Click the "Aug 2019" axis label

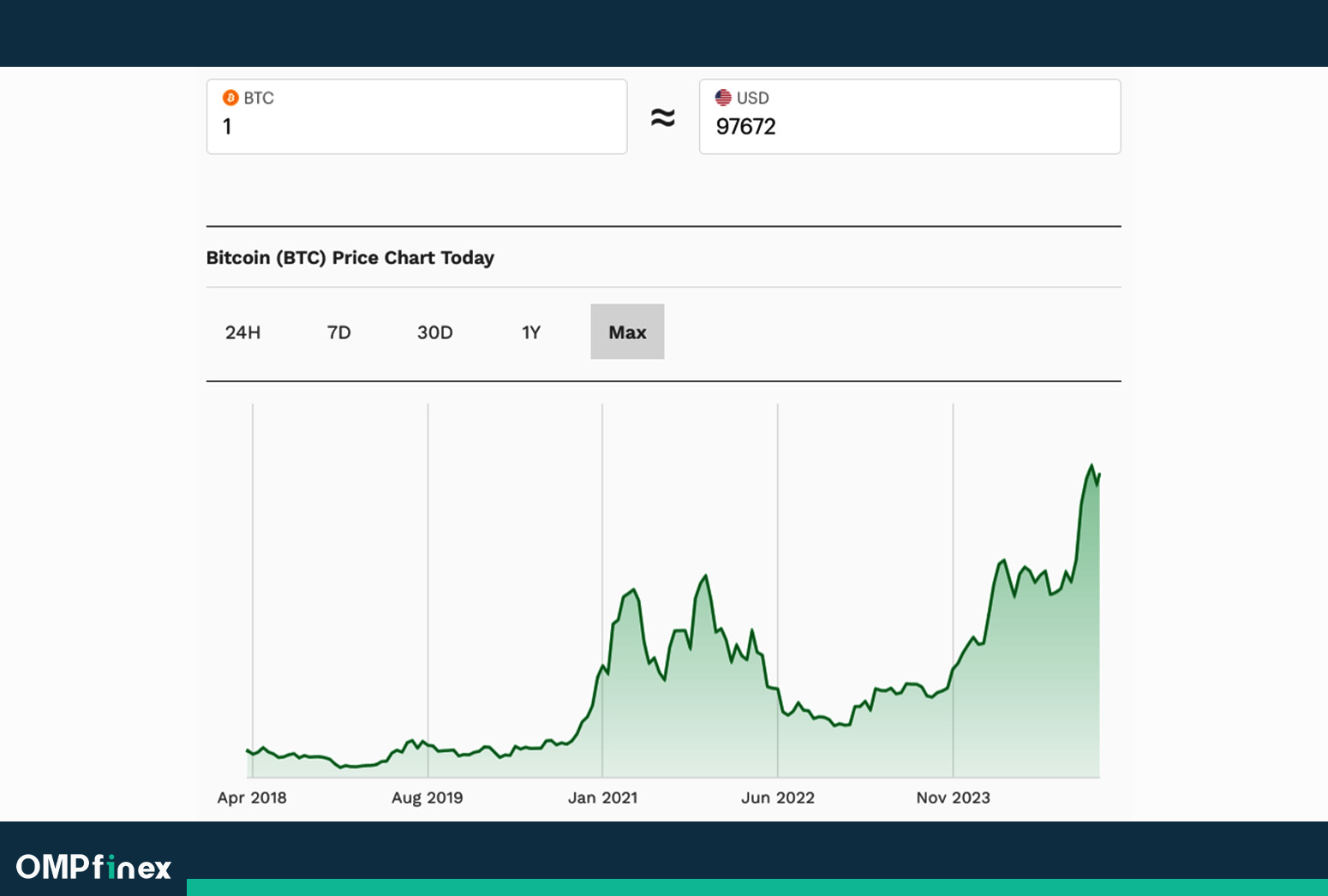coord(428,797)
